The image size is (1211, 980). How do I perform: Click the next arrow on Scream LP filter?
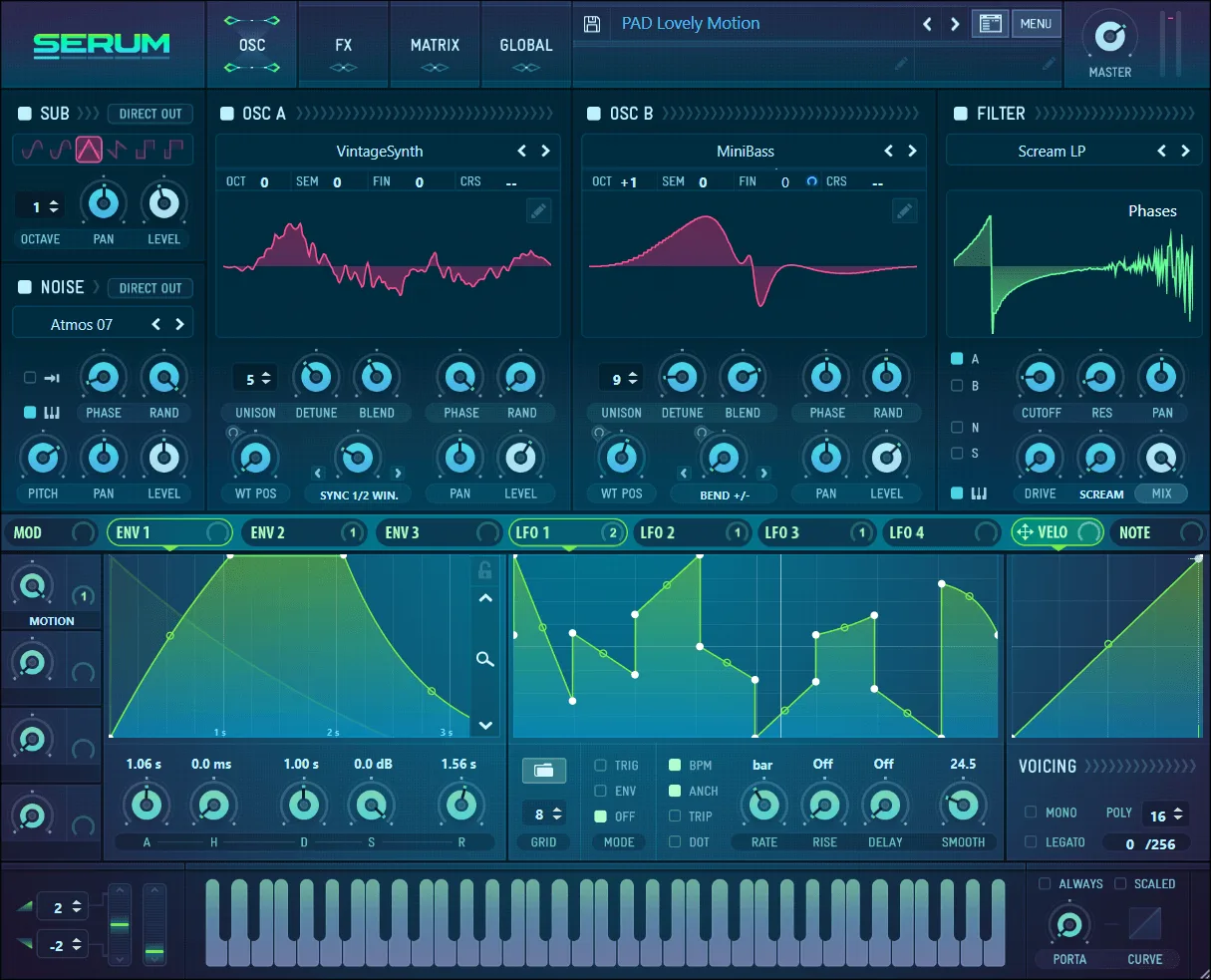(x=1186, y=151)
